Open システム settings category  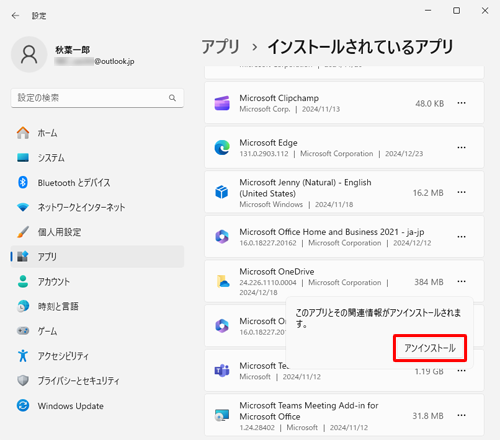tap(97, 158)
